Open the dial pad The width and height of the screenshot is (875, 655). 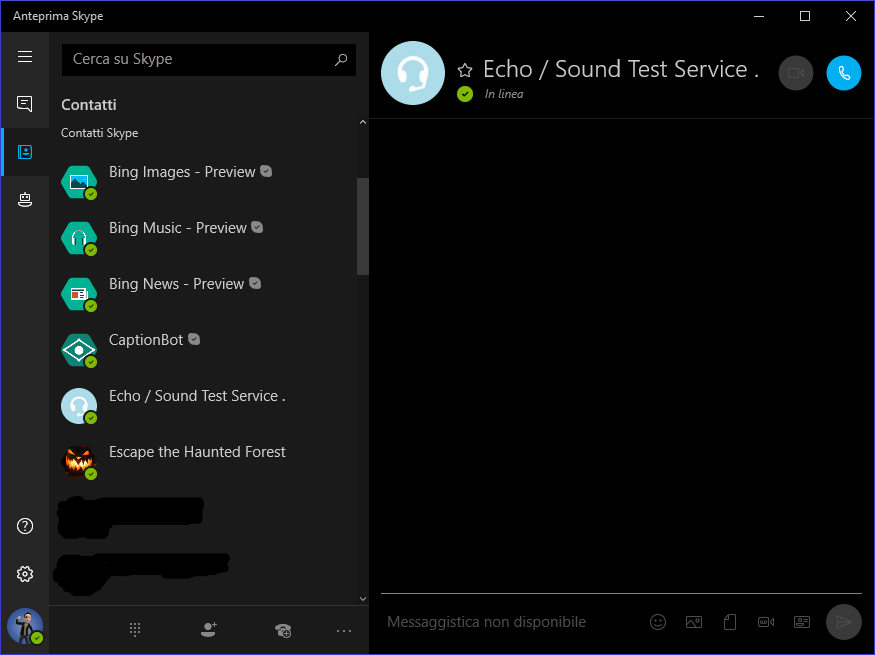[135, 630]
